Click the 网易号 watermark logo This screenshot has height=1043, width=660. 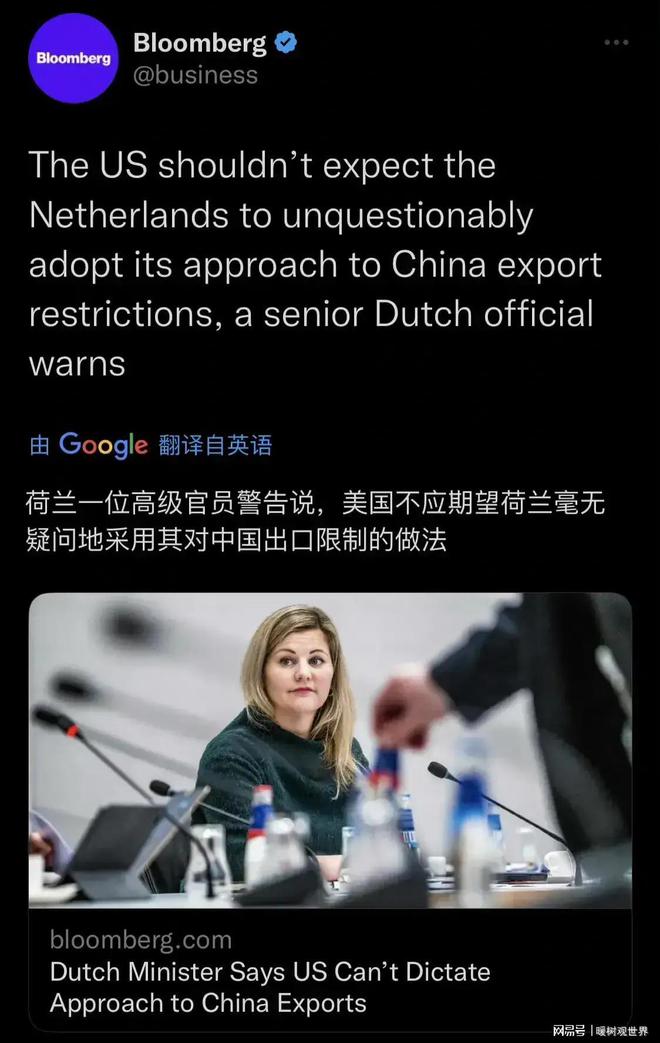pyautogui.click(x=569, y=1031)
